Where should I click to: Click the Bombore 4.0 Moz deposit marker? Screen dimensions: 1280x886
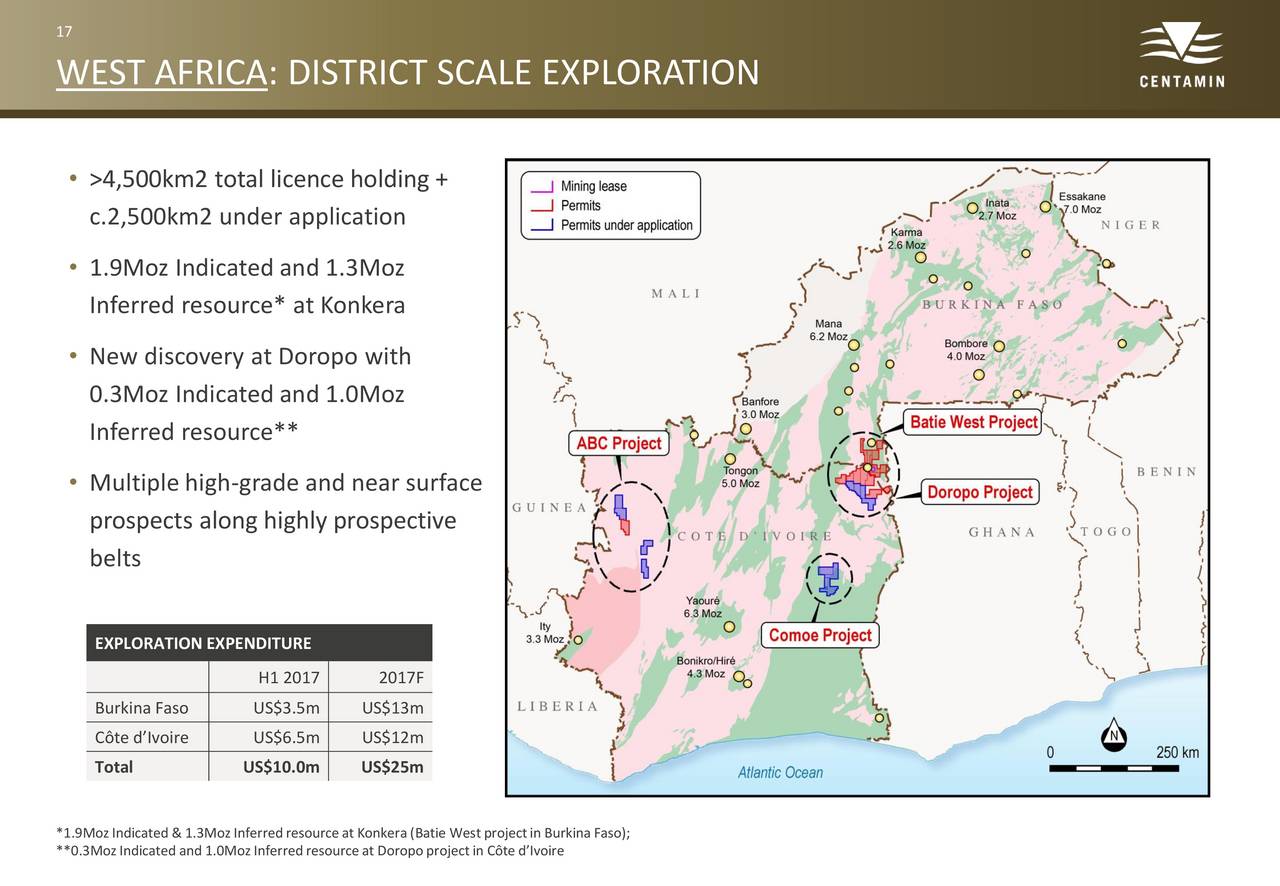click(x=999, y=347)
